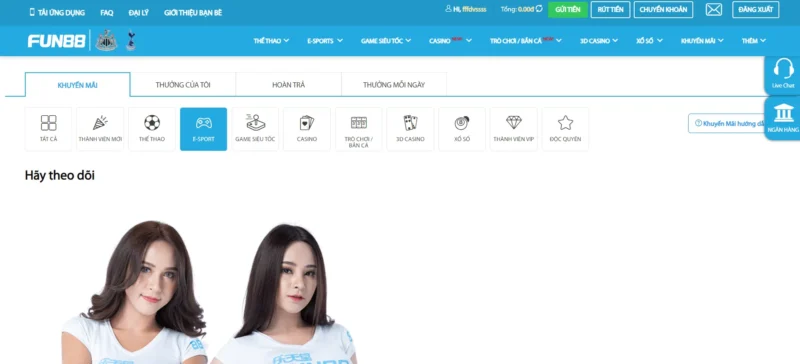Click the promotional image of two models
This screenshot has width=800, height=364.
[209, 292]
